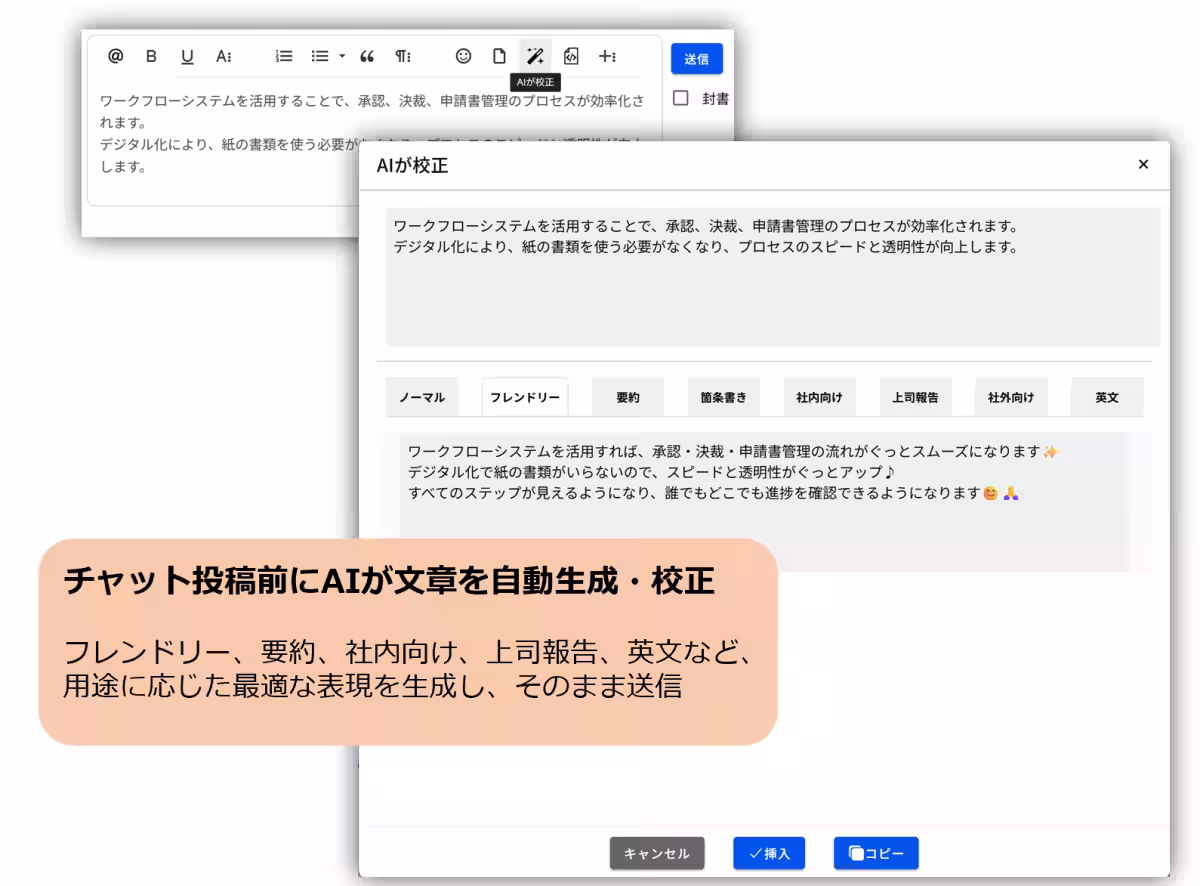Select the ordered list icon
Viewport: 1200px width, 886px height.
(x=283, y=56)
